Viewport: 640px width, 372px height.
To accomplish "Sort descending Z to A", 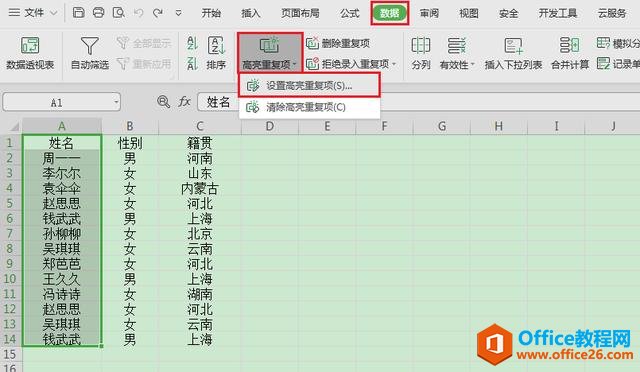I will click(x=192, y=64).
